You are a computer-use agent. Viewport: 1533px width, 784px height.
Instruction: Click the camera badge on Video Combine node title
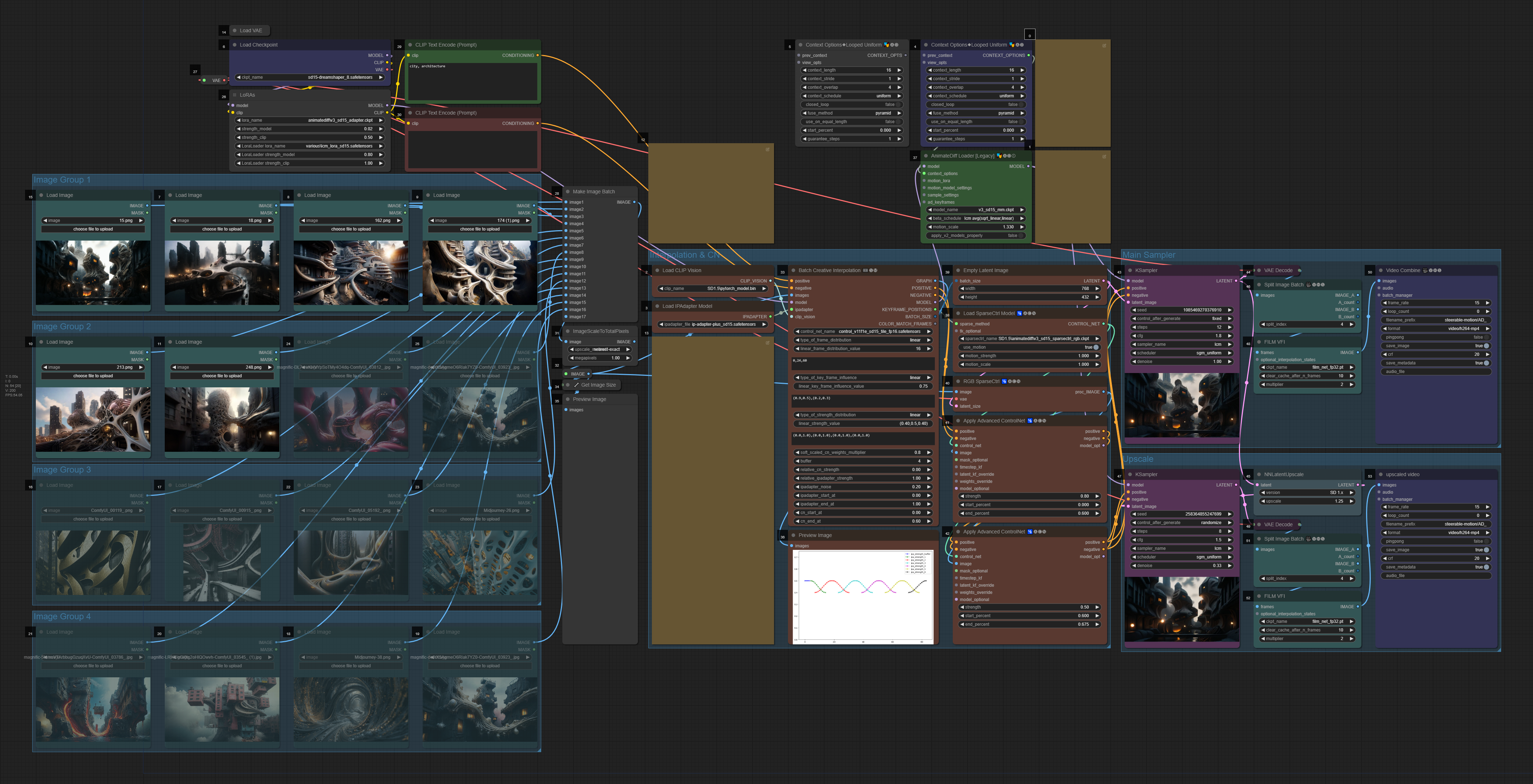click(x=1425, y=270)
